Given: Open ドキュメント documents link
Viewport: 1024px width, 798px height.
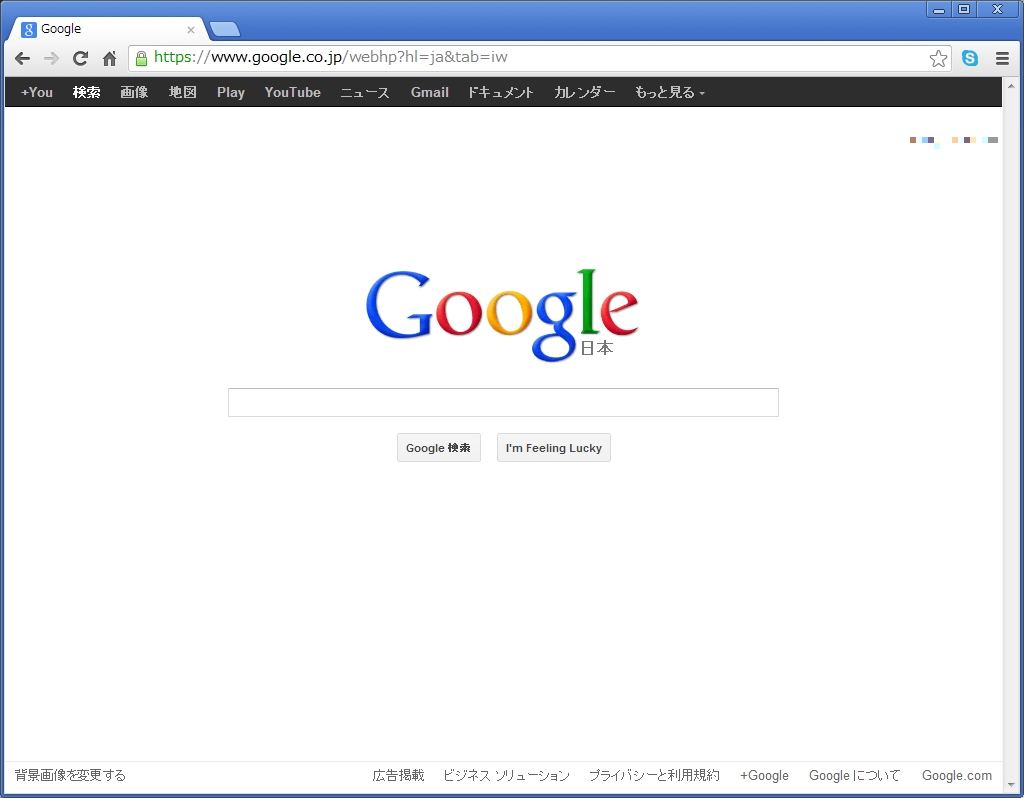Looking at the screenshot, I should pos(501,92).
